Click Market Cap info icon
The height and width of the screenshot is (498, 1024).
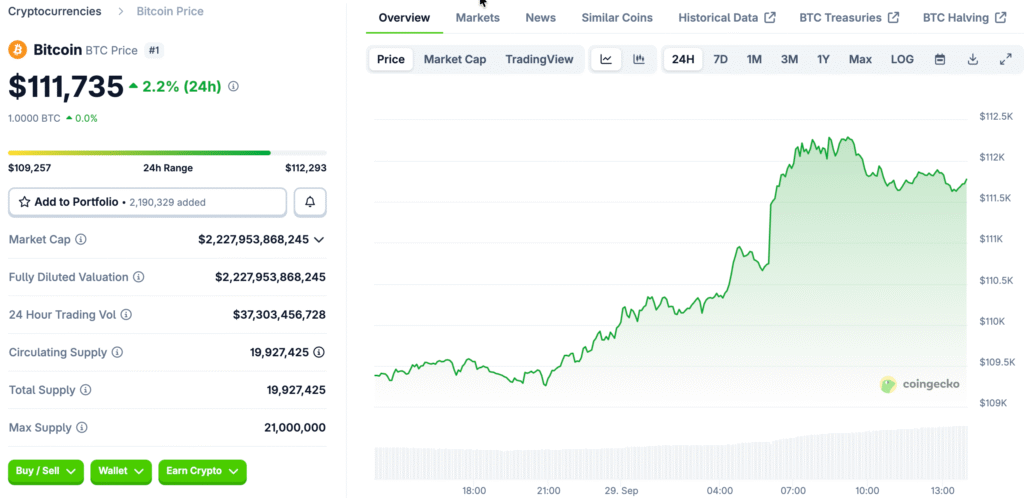pos(81,240)
